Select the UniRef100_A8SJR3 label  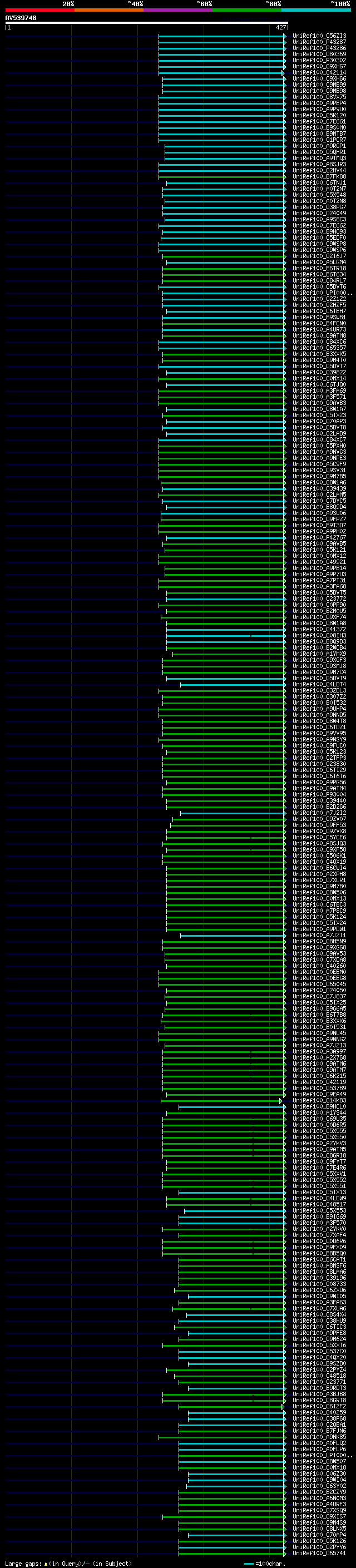point(319,164)
